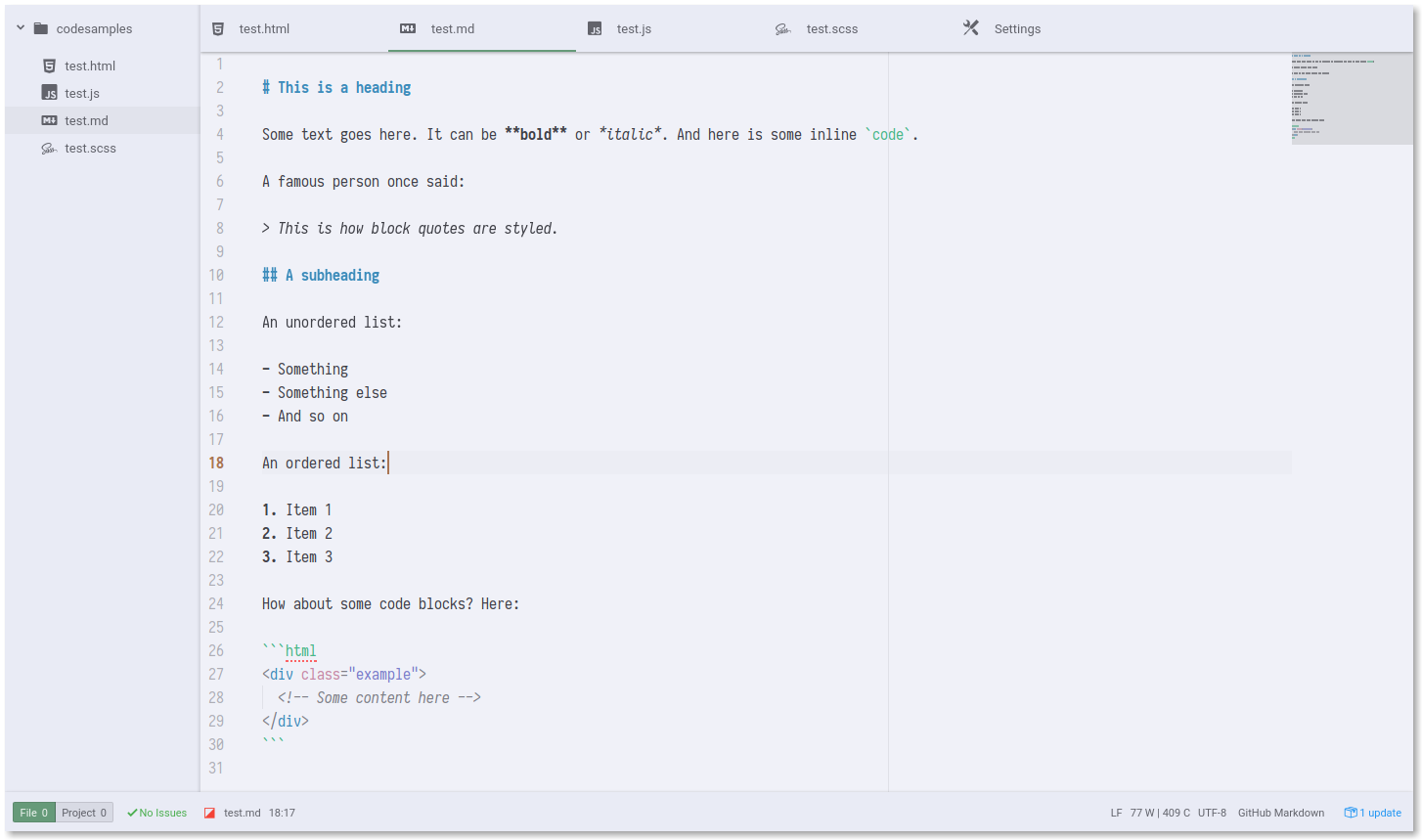The height and width of the screenshot is (840, 1422).
Task: Click the 'A famous person once said:' line
Action: tap(364, 181)
